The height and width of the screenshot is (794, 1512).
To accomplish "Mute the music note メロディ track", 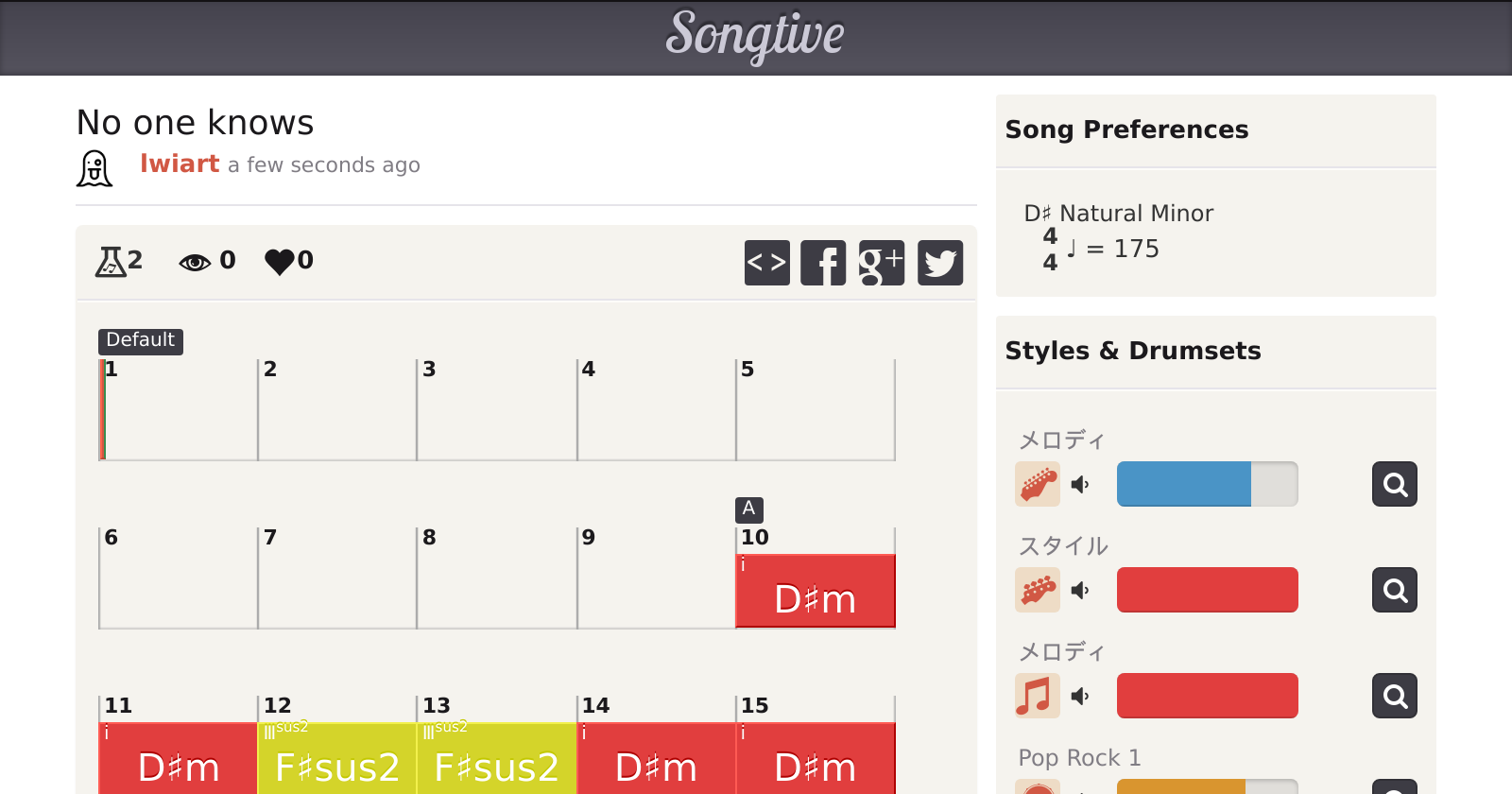I will click(x=1080, y=697).
